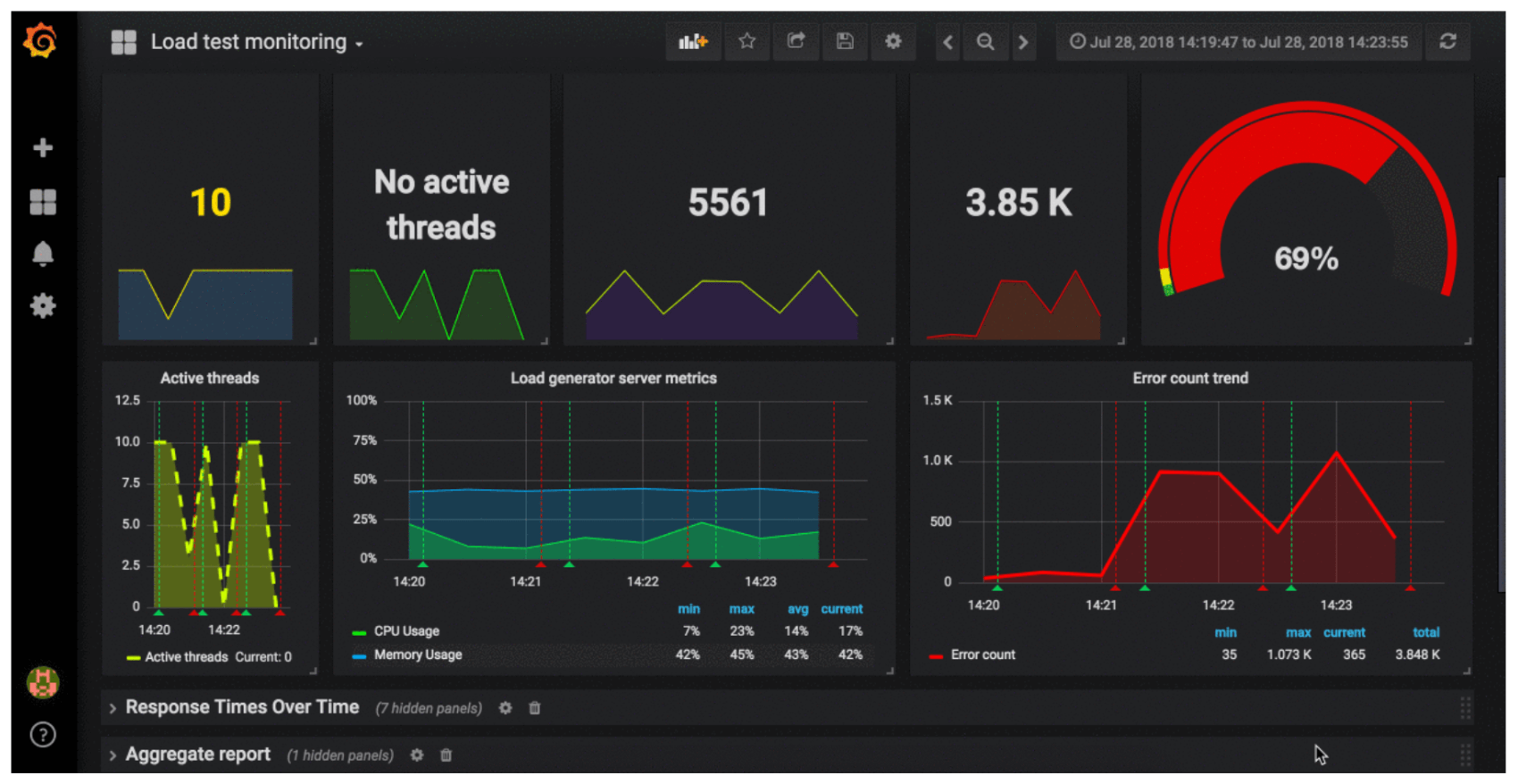Save the dashboard with disk icon
This screenshot has width=1518, height=784.
click(x=845, y=42)
